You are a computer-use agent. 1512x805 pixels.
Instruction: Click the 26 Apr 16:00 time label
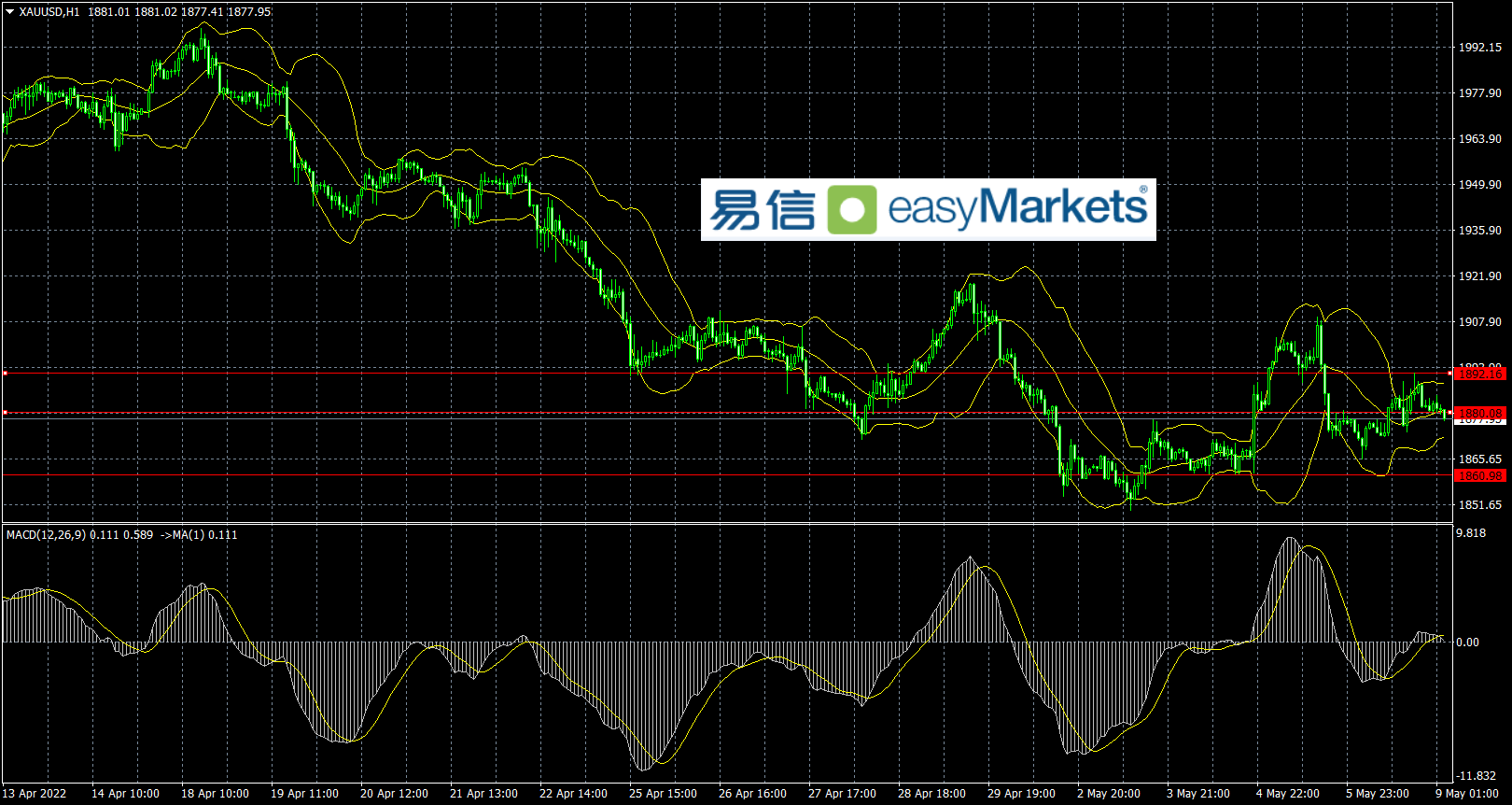click(752, 794)
